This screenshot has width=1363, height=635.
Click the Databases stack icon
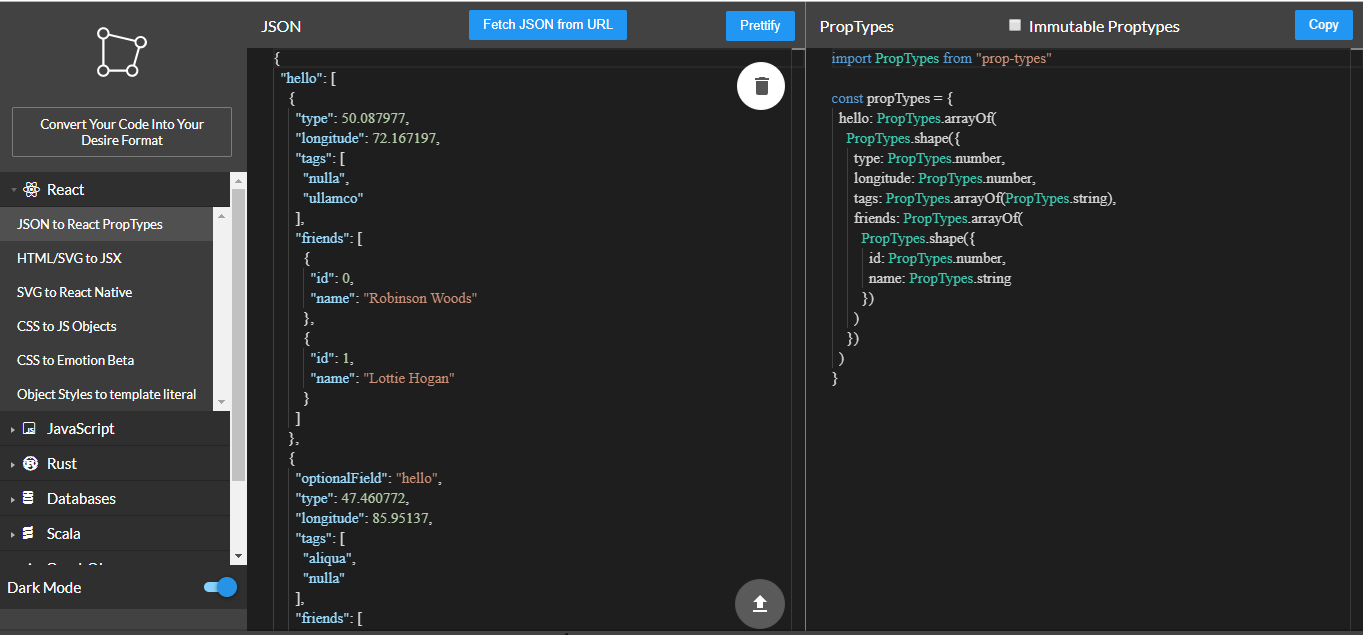[x=28, y=498]
